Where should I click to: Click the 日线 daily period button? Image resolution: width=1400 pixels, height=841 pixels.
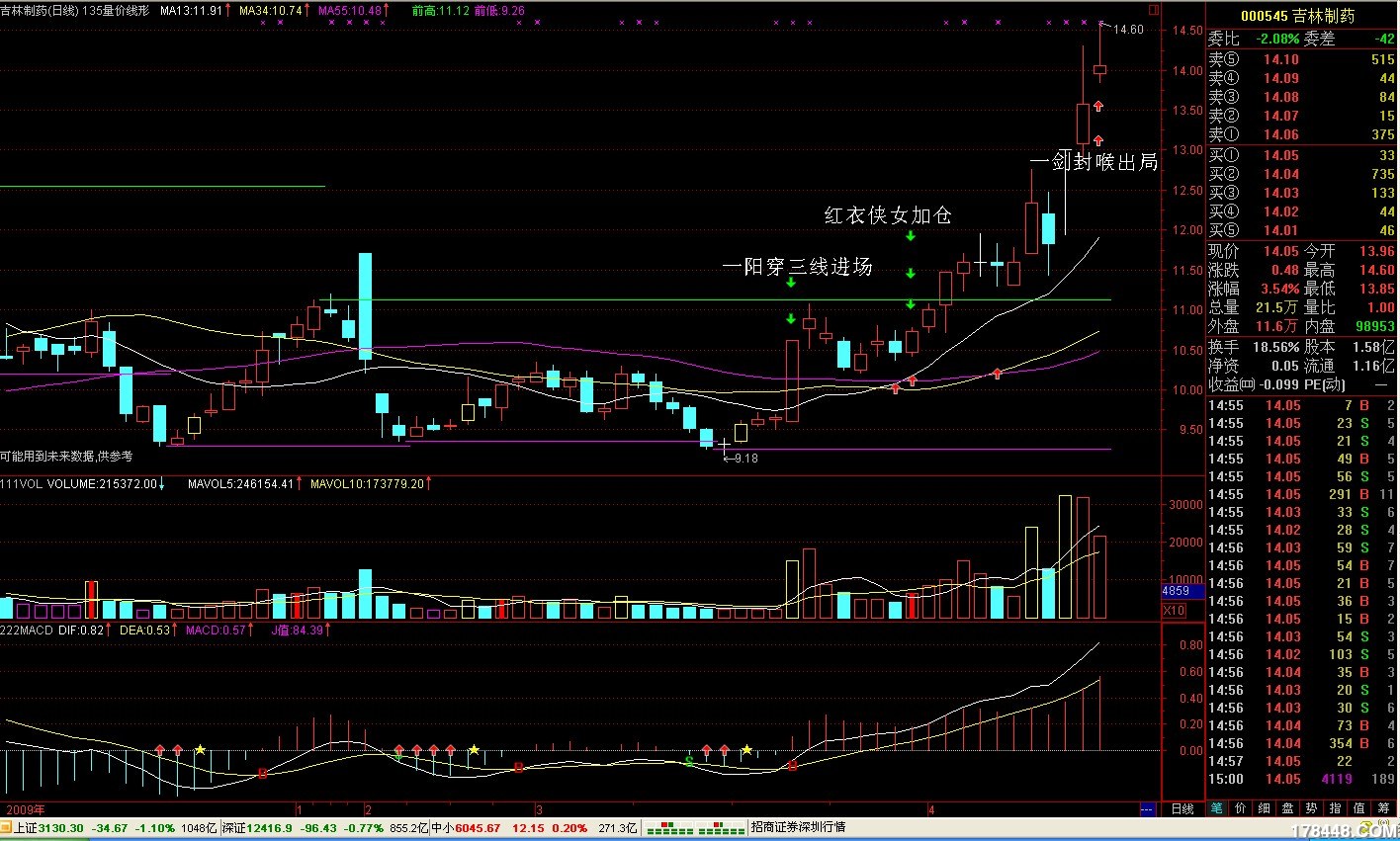coord(1182,808)
